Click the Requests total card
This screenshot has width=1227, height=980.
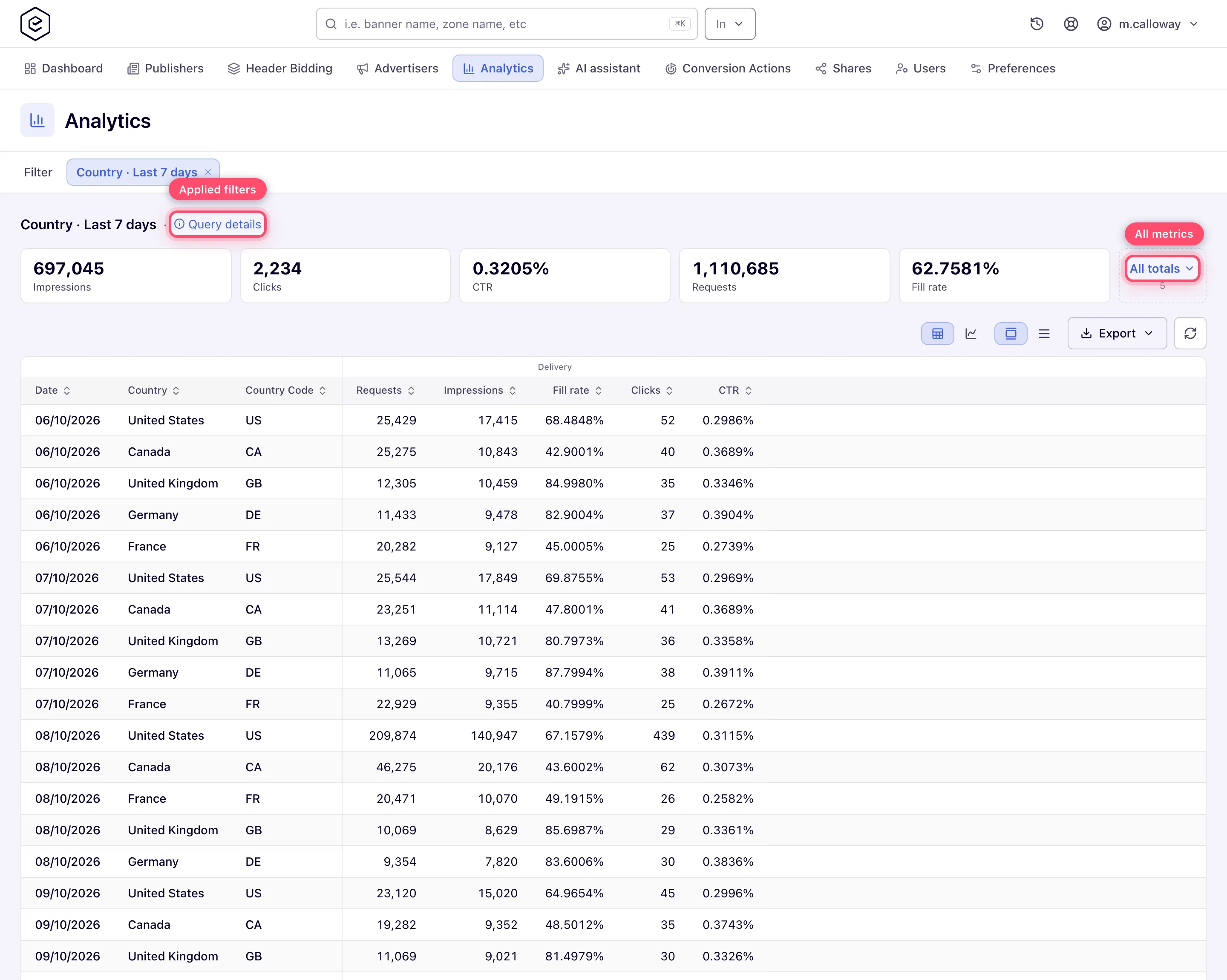coord(784,275)
